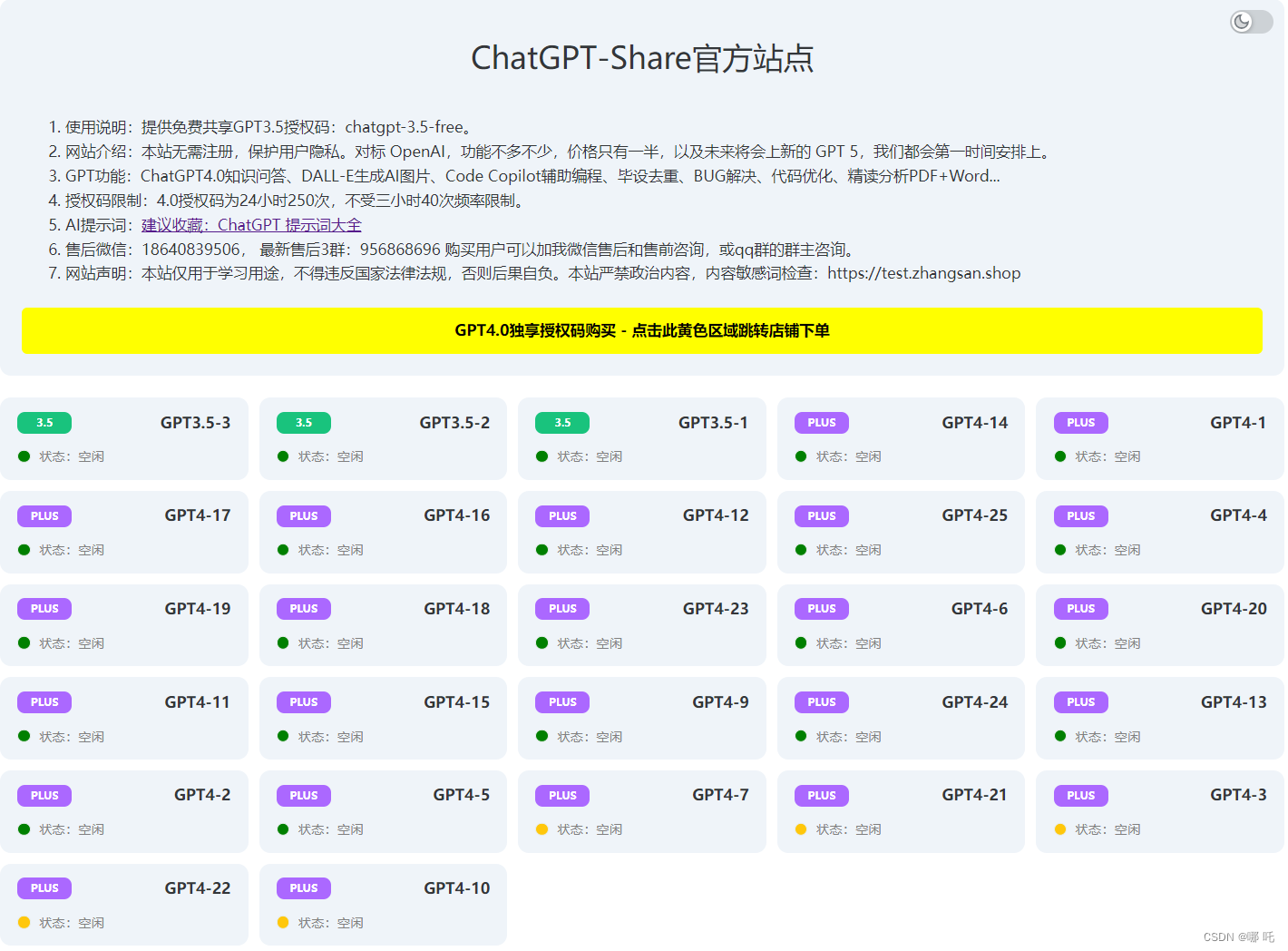
Task: Click the ChatGPT-Share官方站点 heading
Action: [x=642, y=58]
